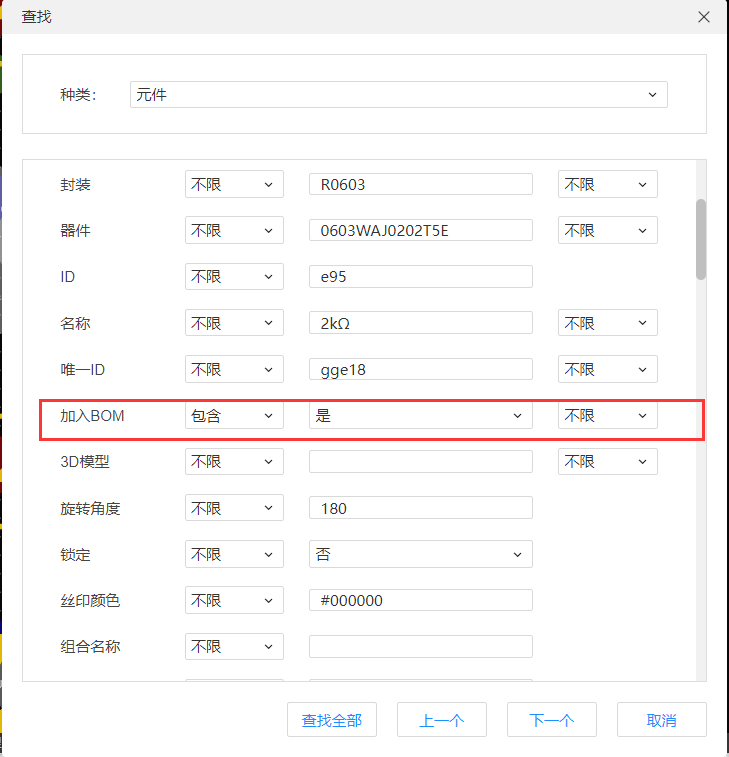This screenshot has height=757, width=729.
Task: Click the 名称 field showing 2kΩ
Action: (x=420, y=323)
